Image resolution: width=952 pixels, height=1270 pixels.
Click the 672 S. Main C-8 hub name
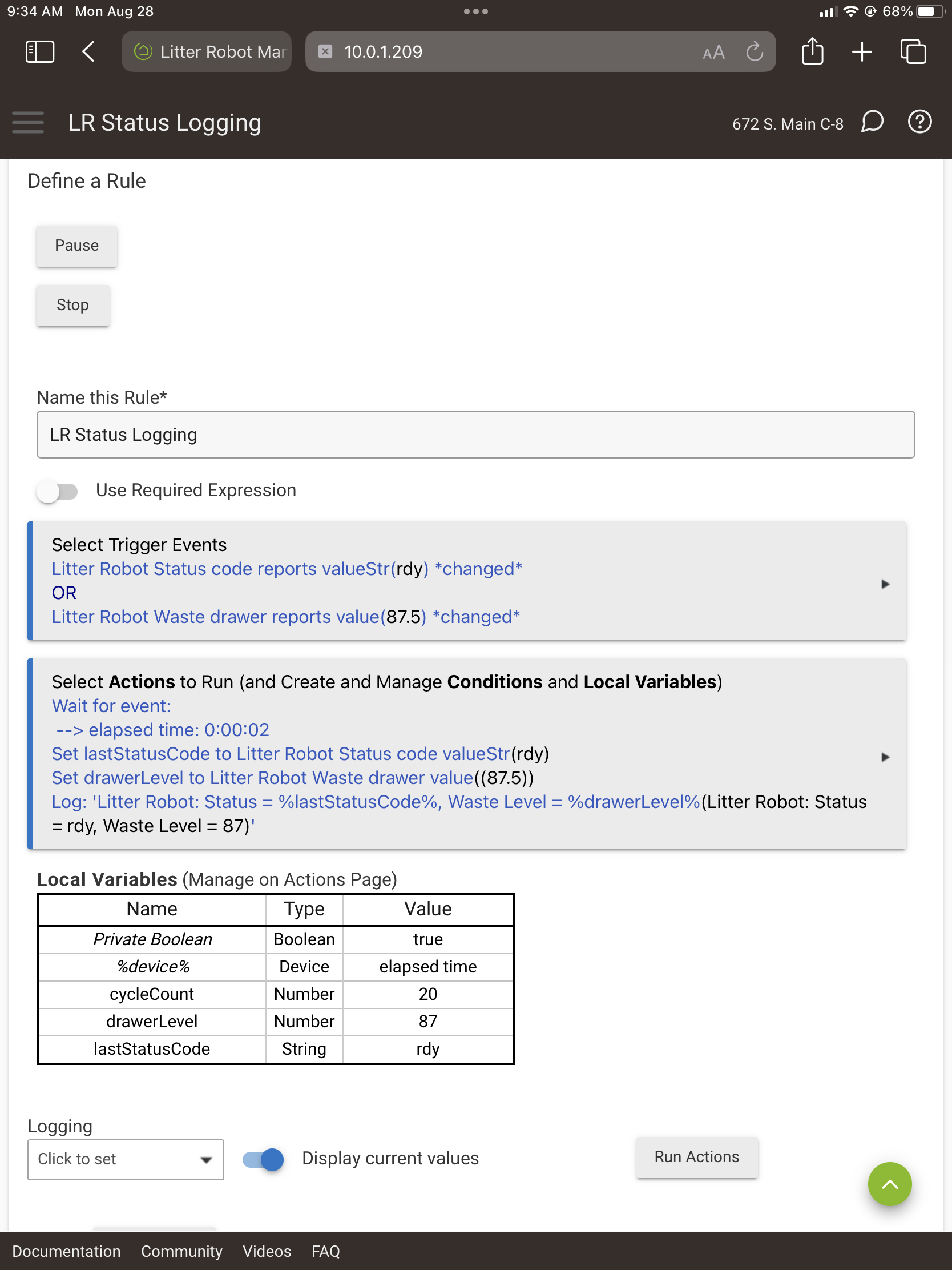click(787, 124)
